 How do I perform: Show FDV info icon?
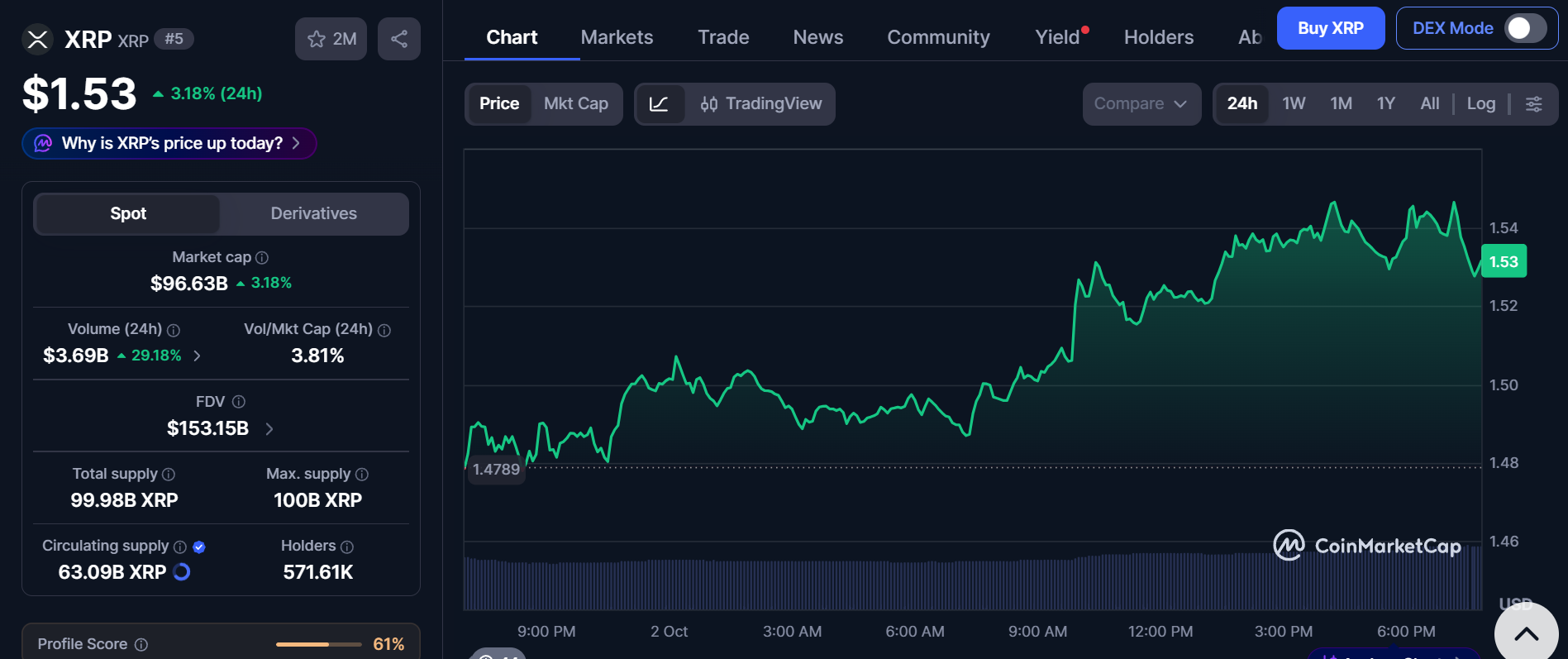tap(239, 402)
